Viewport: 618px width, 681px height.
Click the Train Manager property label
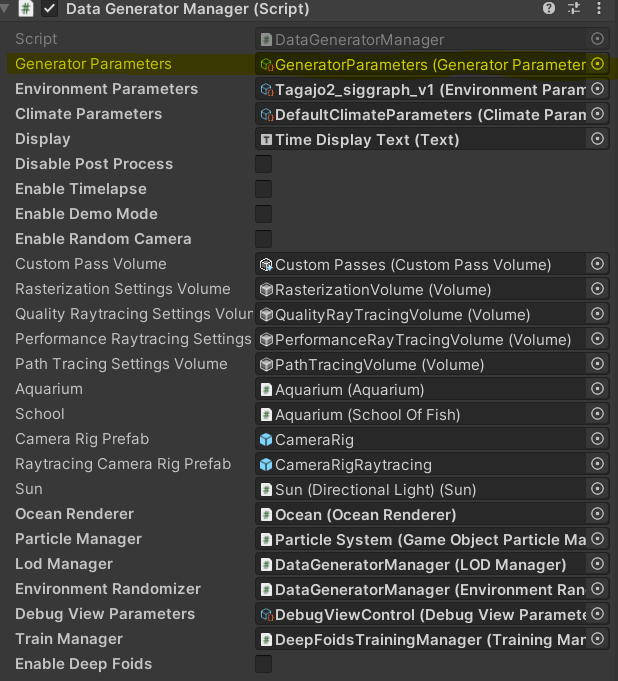[69, 639]
